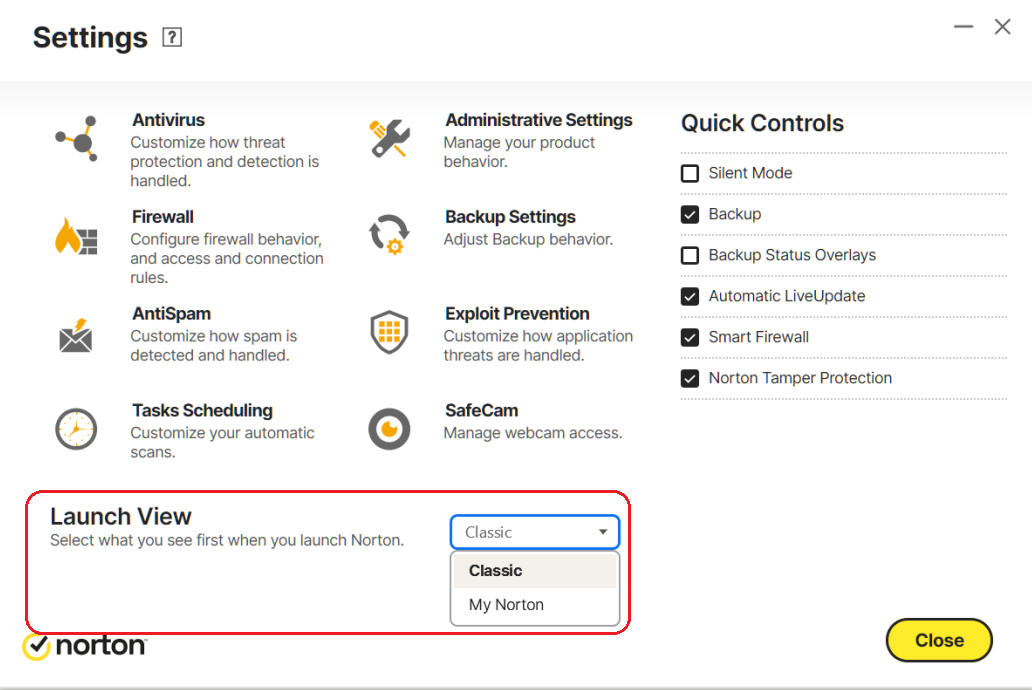1032x690 pixels.
Task: Go to AntiSpam settings heading
Action: 171,313
